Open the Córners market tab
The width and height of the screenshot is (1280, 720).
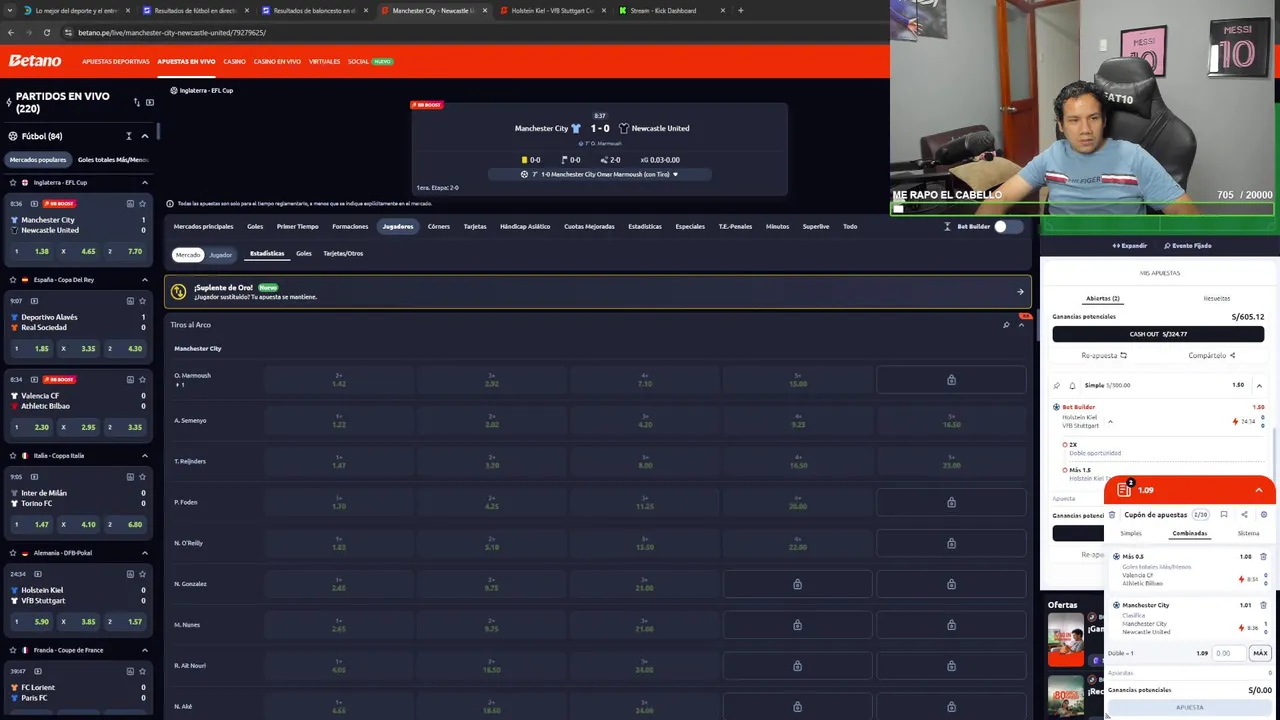(x=439, y=227)
